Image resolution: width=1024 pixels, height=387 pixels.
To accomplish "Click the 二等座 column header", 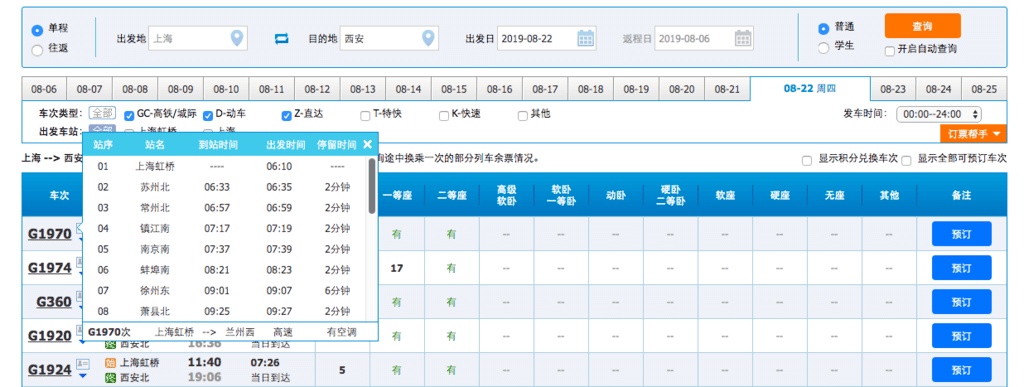I will point(452,194).
